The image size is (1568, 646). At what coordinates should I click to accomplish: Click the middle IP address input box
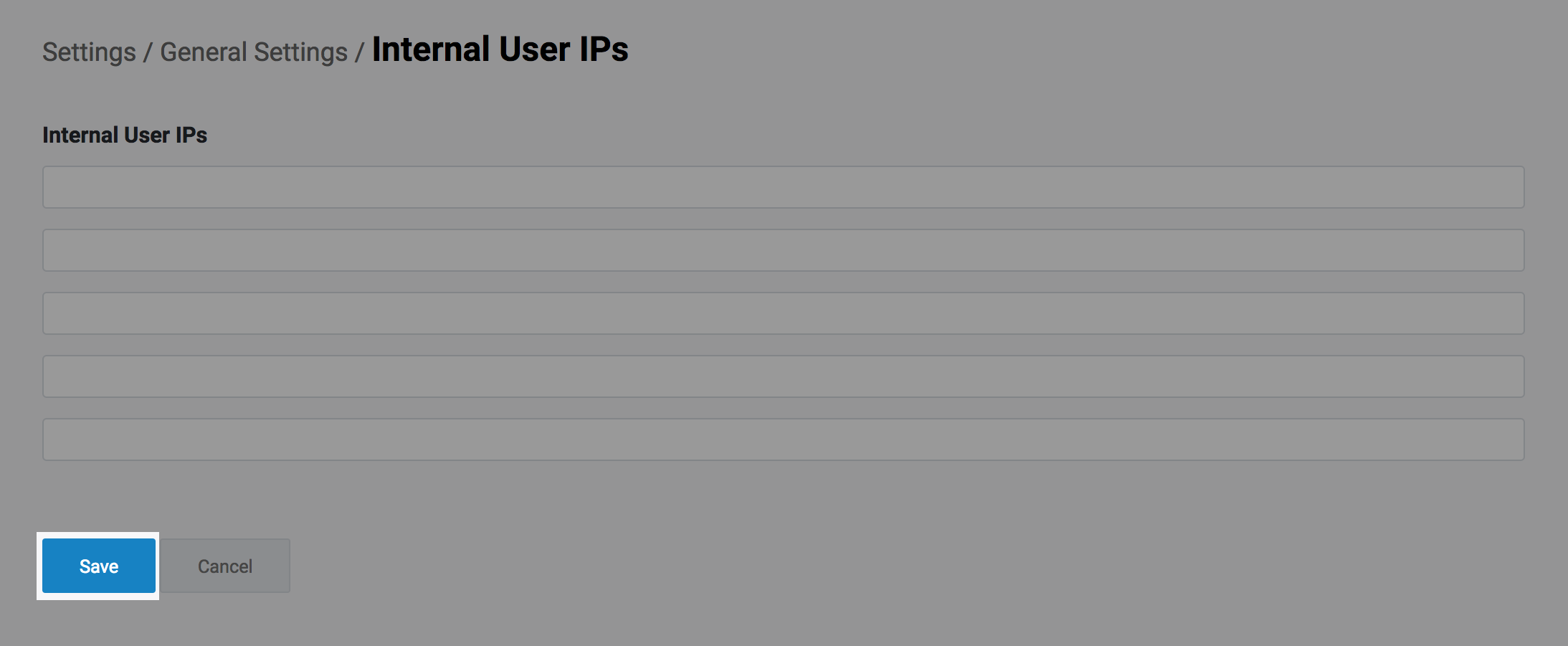pyautogui.click(x=783, y=313)
